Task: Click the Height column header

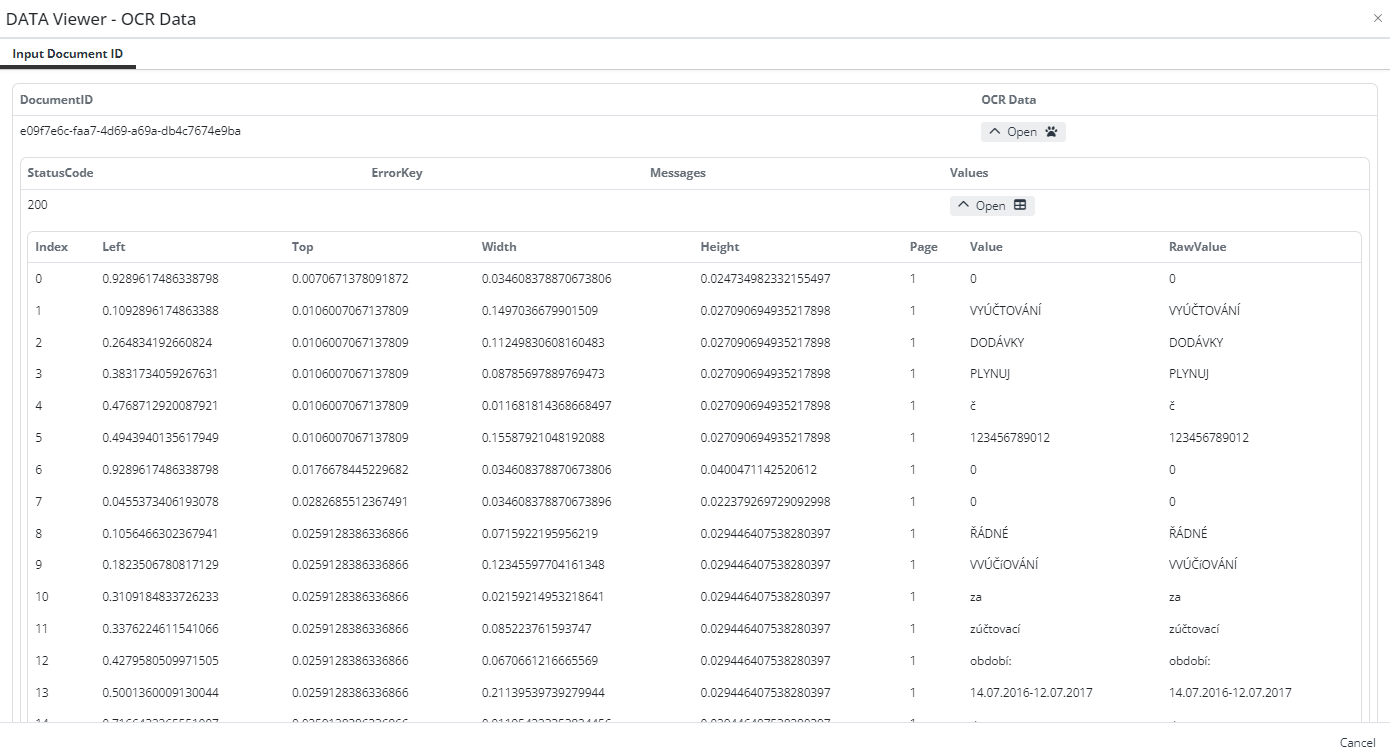Action: (720, 247)
